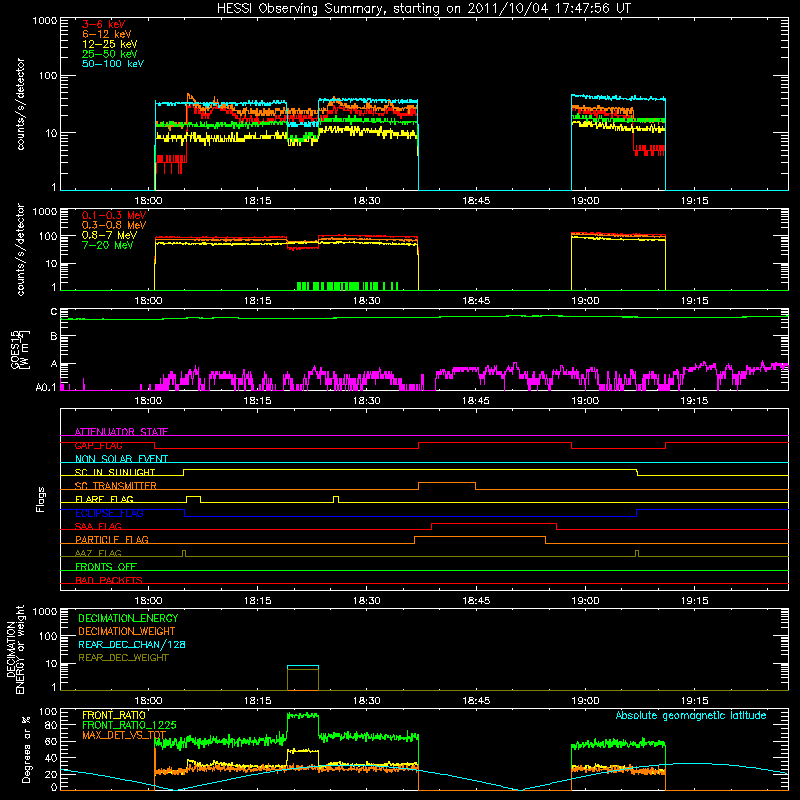Click the second FLARE_FLAG pulse near 18:26

pos(336,499)
